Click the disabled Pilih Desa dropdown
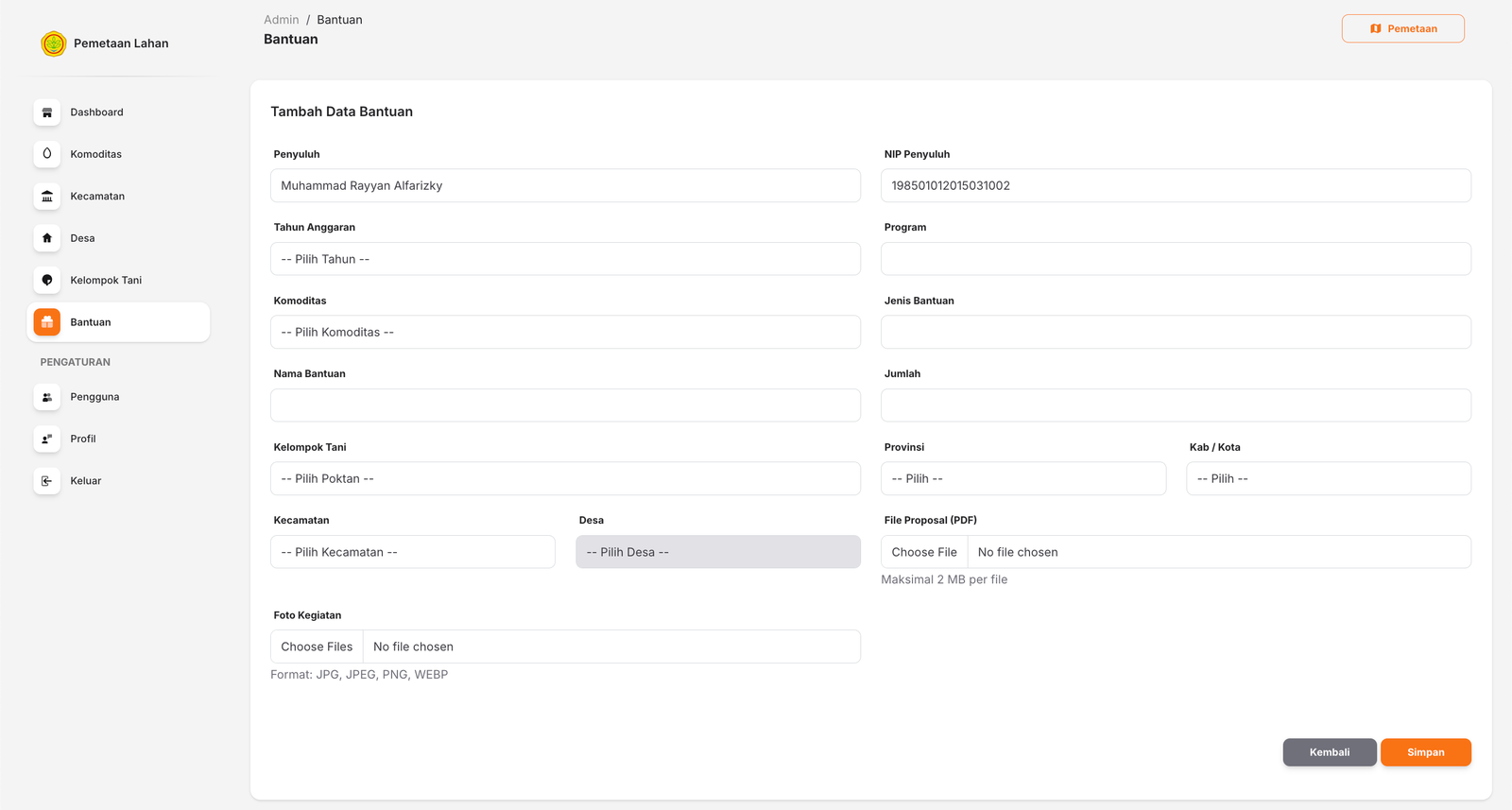Viewport: 1512px width, 810px height. pyautogui.click(x=718, y=552)
